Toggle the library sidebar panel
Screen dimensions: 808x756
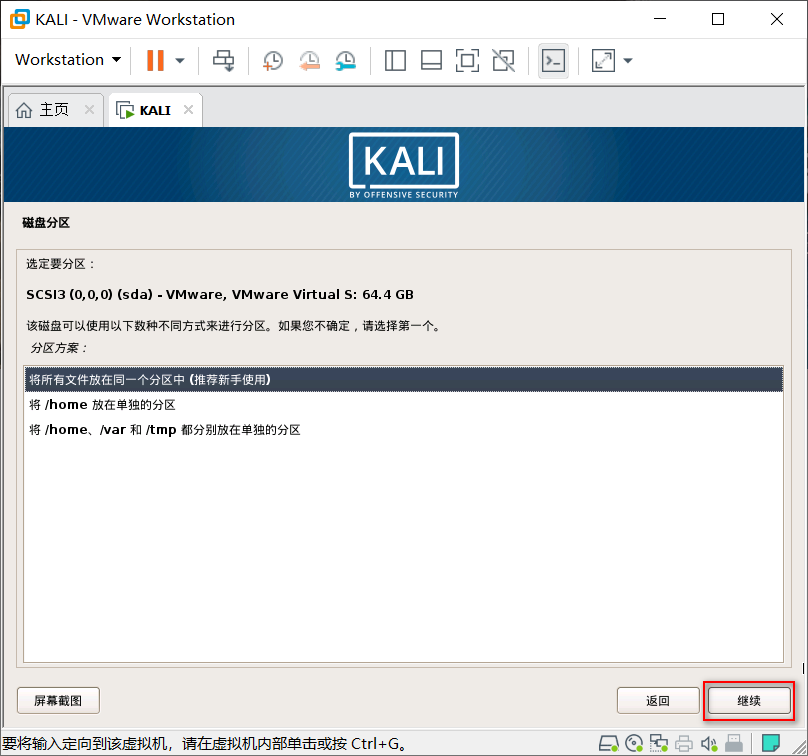coord(395,60)
